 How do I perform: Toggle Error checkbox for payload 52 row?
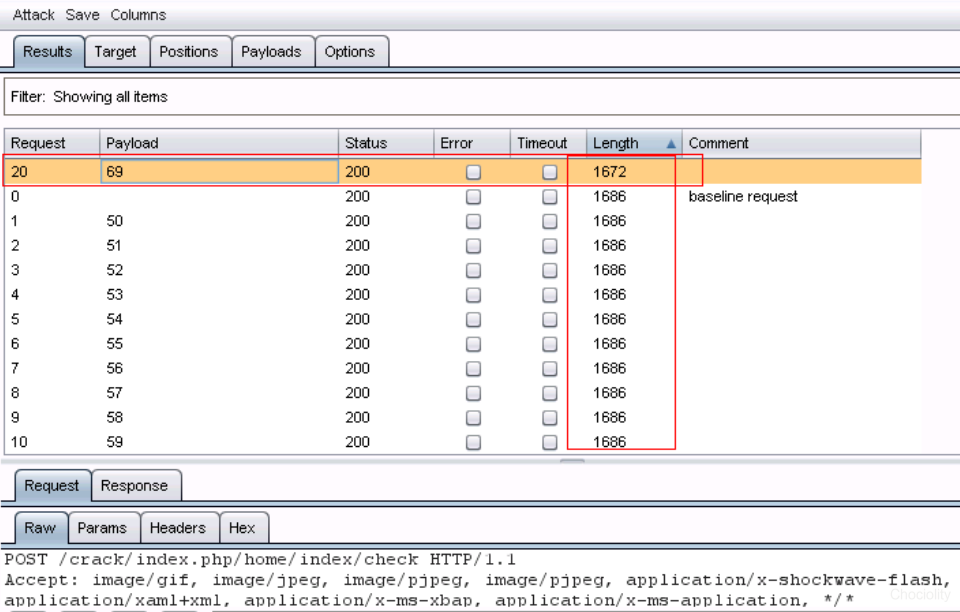[473, 270]
